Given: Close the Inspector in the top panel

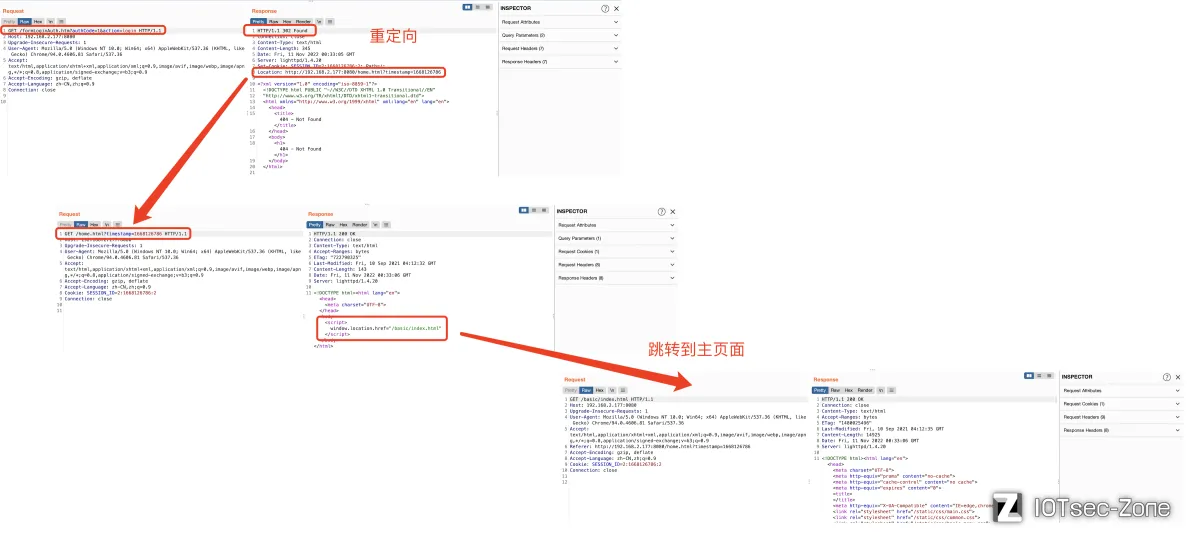Looking at the screenshot, I should (617, 8).
